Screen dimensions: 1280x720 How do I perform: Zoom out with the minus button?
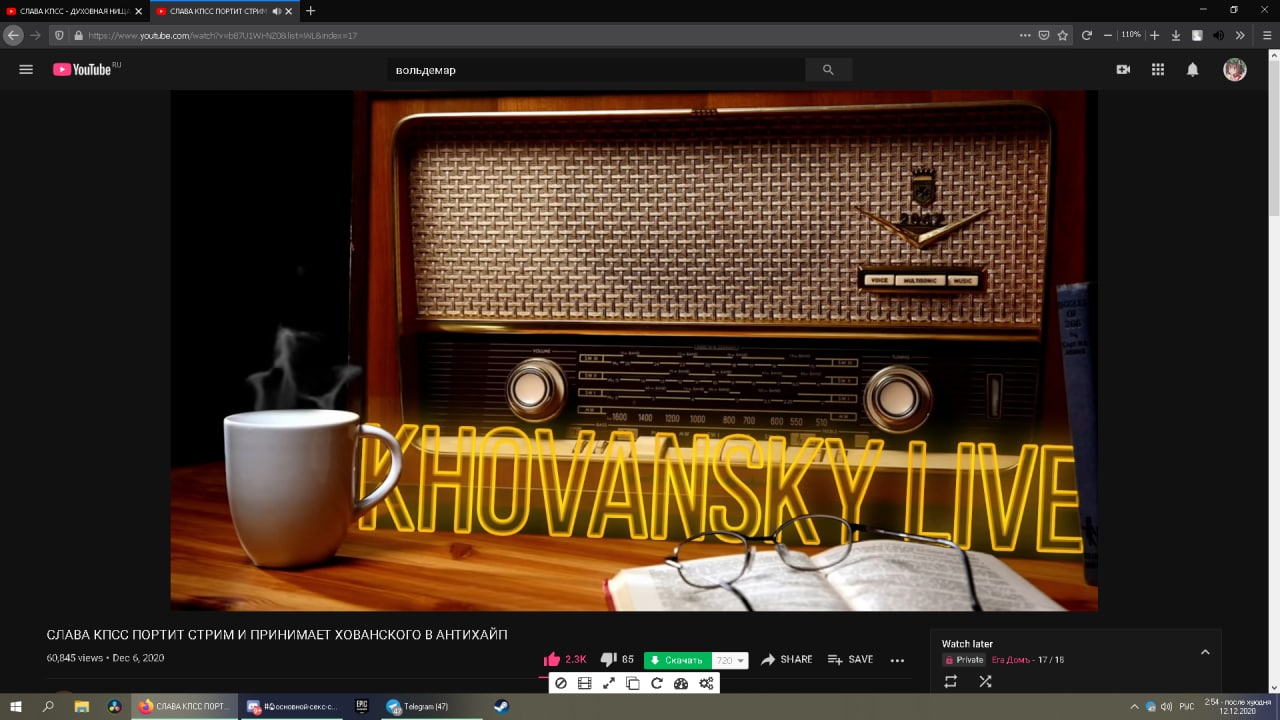pos(1108,35)
